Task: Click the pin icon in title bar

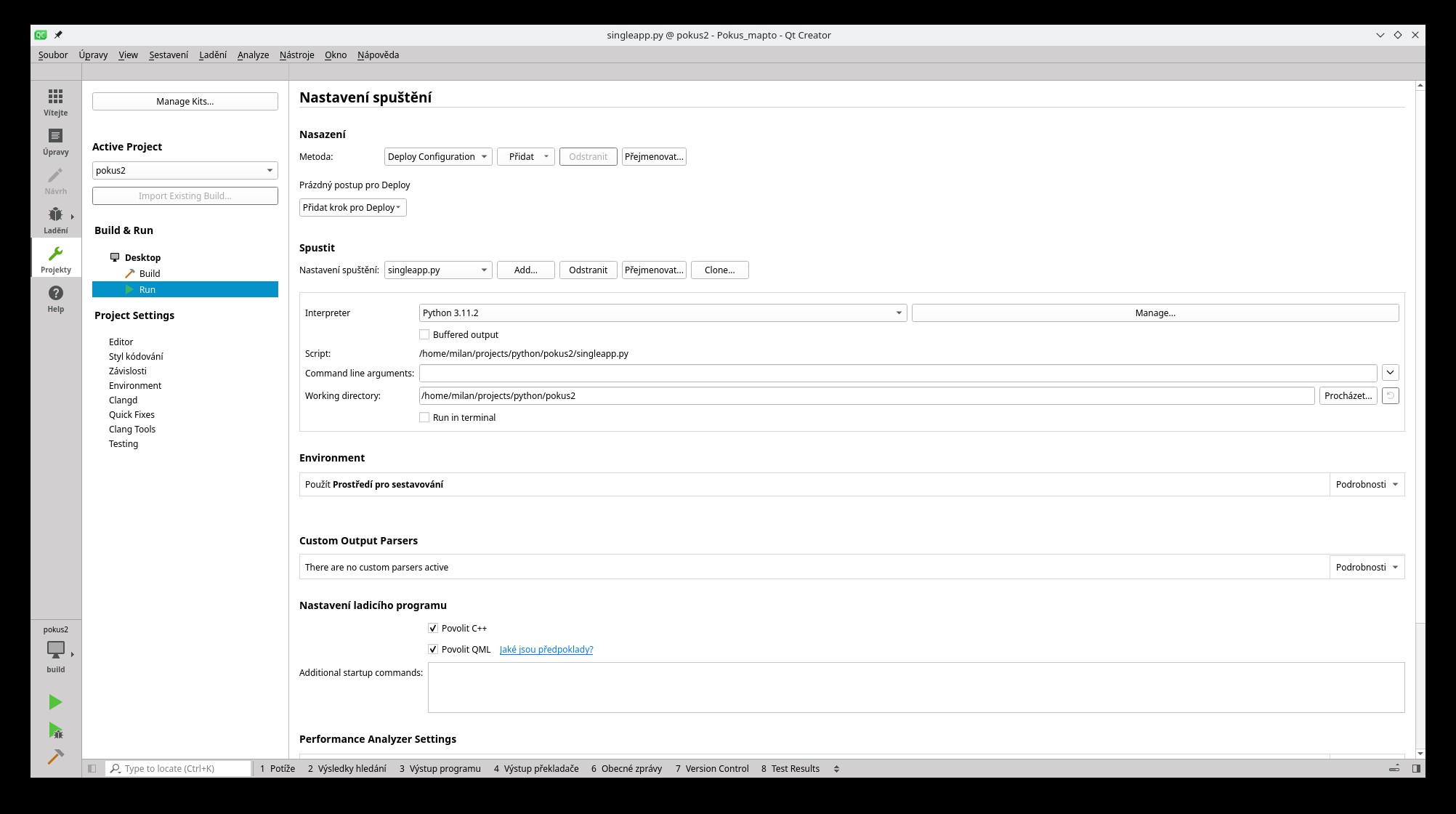Action: coord(58,35)
